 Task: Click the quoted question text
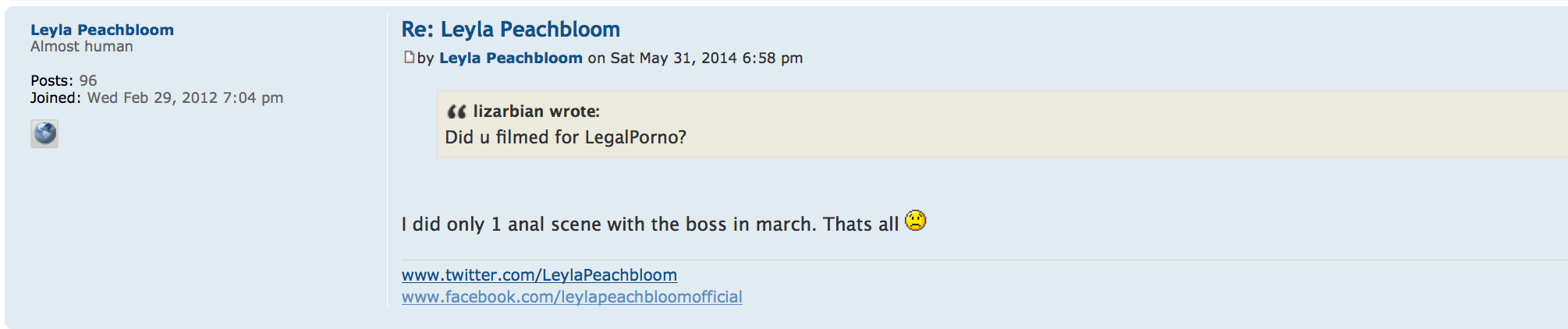click(x=566, y=137)
